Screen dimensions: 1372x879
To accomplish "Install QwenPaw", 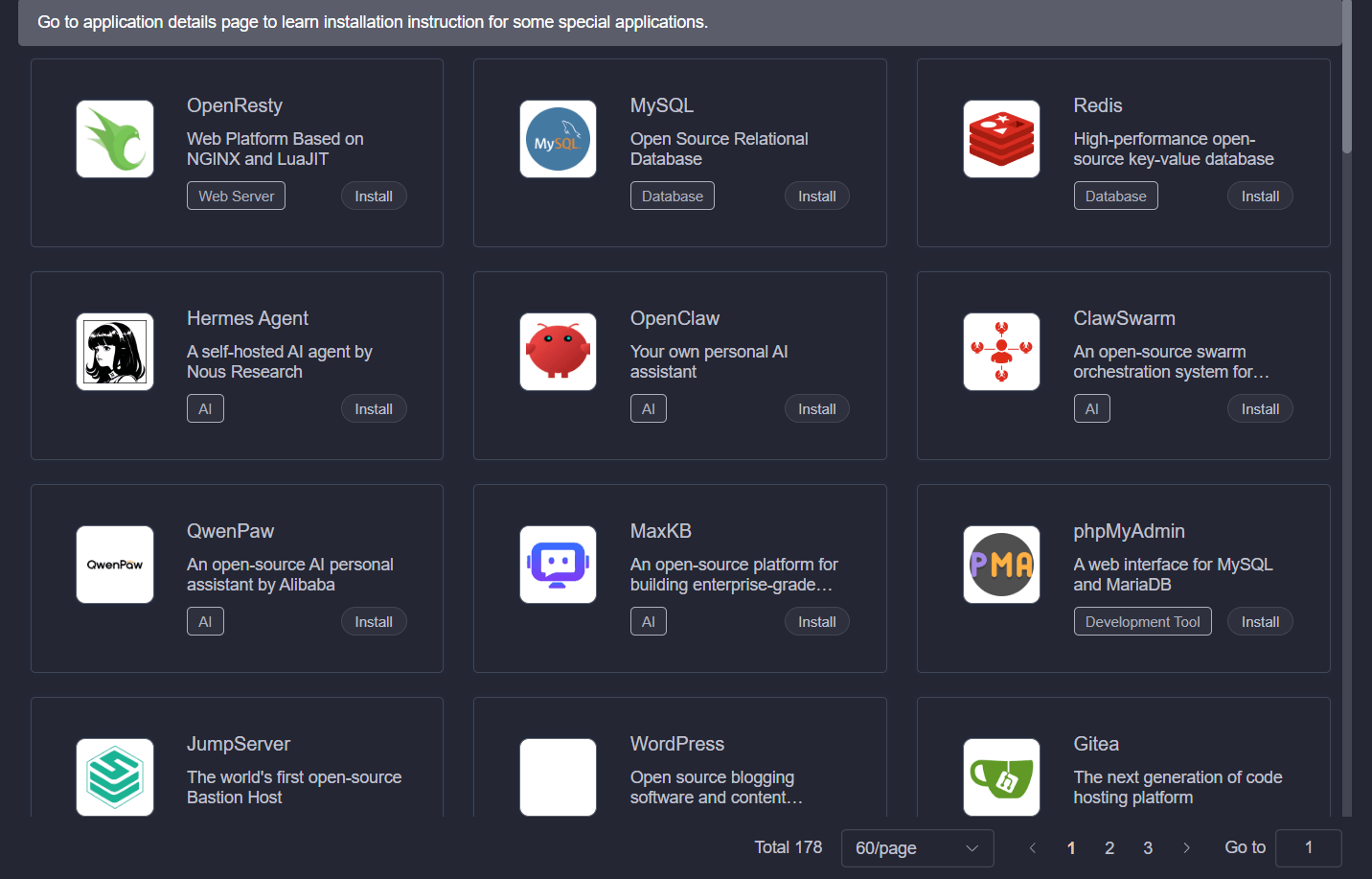I will [374, 621].
